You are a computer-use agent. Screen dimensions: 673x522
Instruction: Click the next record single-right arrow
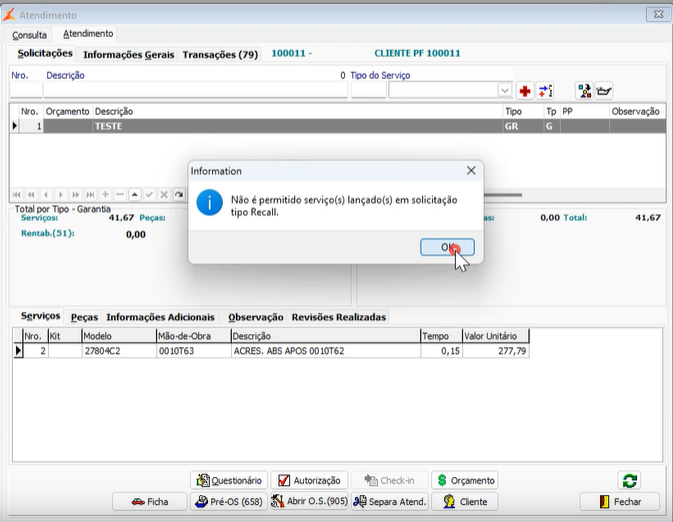tap(61, 195)
